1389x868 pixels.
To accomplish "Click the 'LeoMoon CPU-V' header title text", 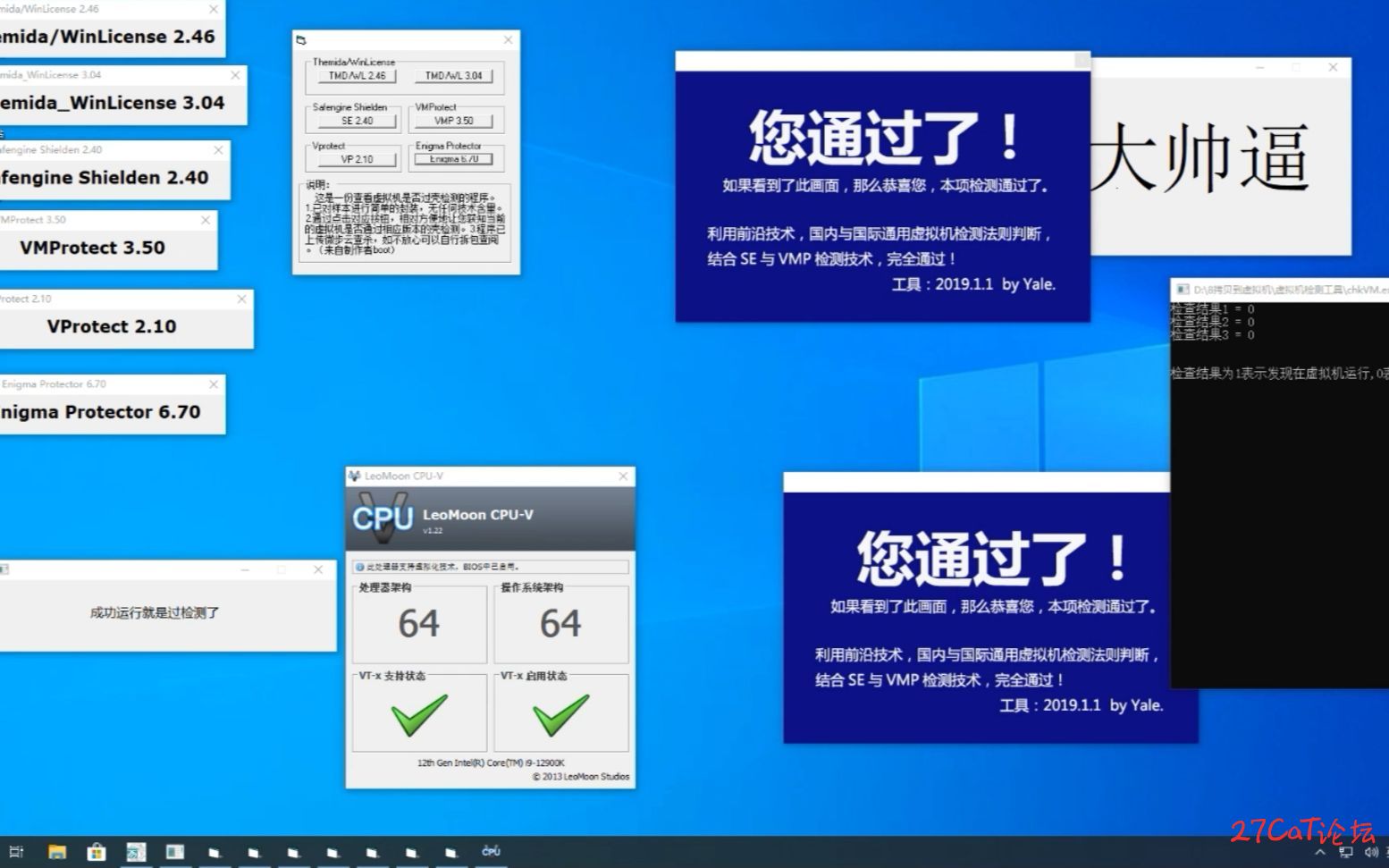I will (x=478, y=515).
